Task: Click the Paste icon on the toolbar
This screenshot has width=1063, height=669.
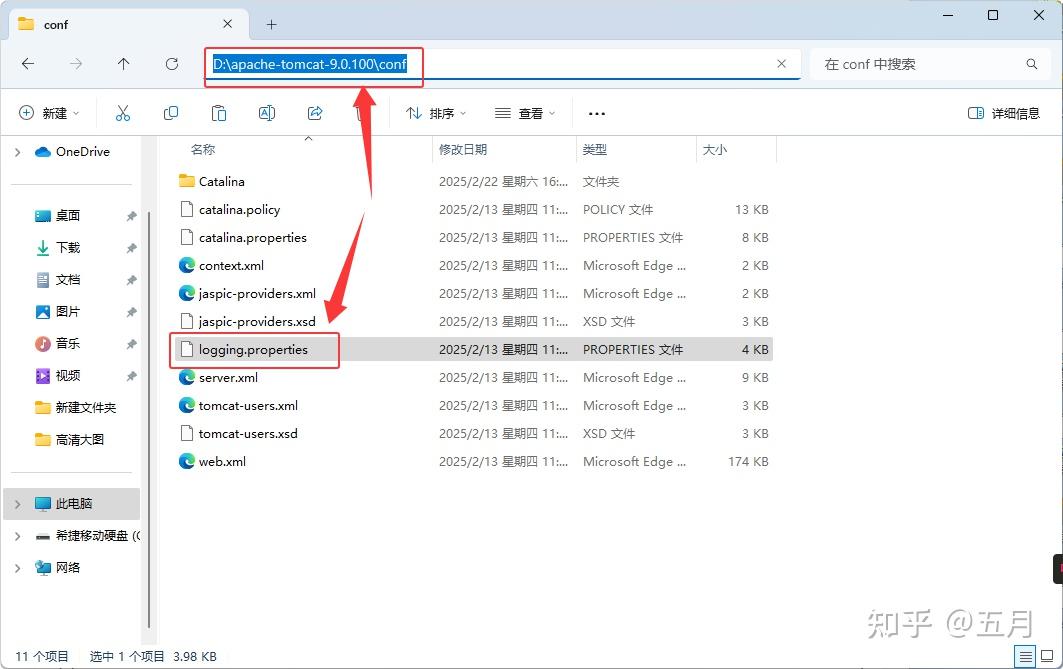Action: 219,113
